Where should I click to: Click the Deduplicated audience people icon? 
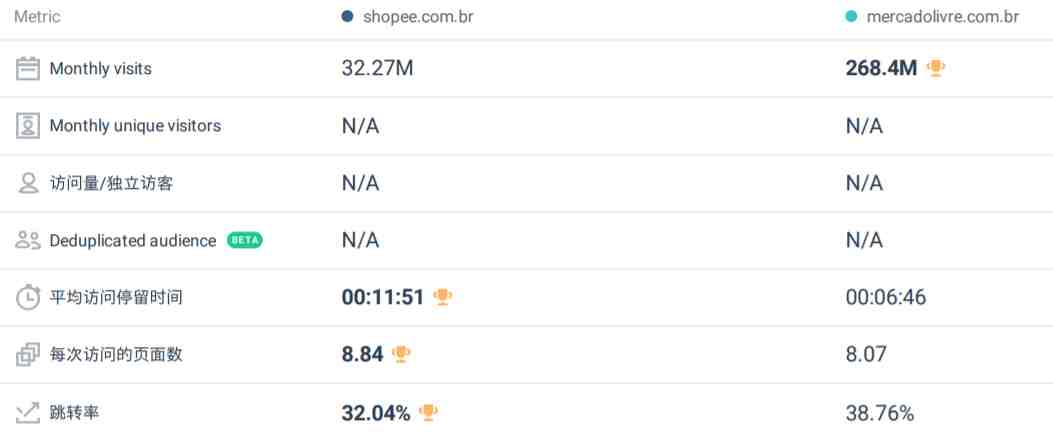(x=28, y=240)
